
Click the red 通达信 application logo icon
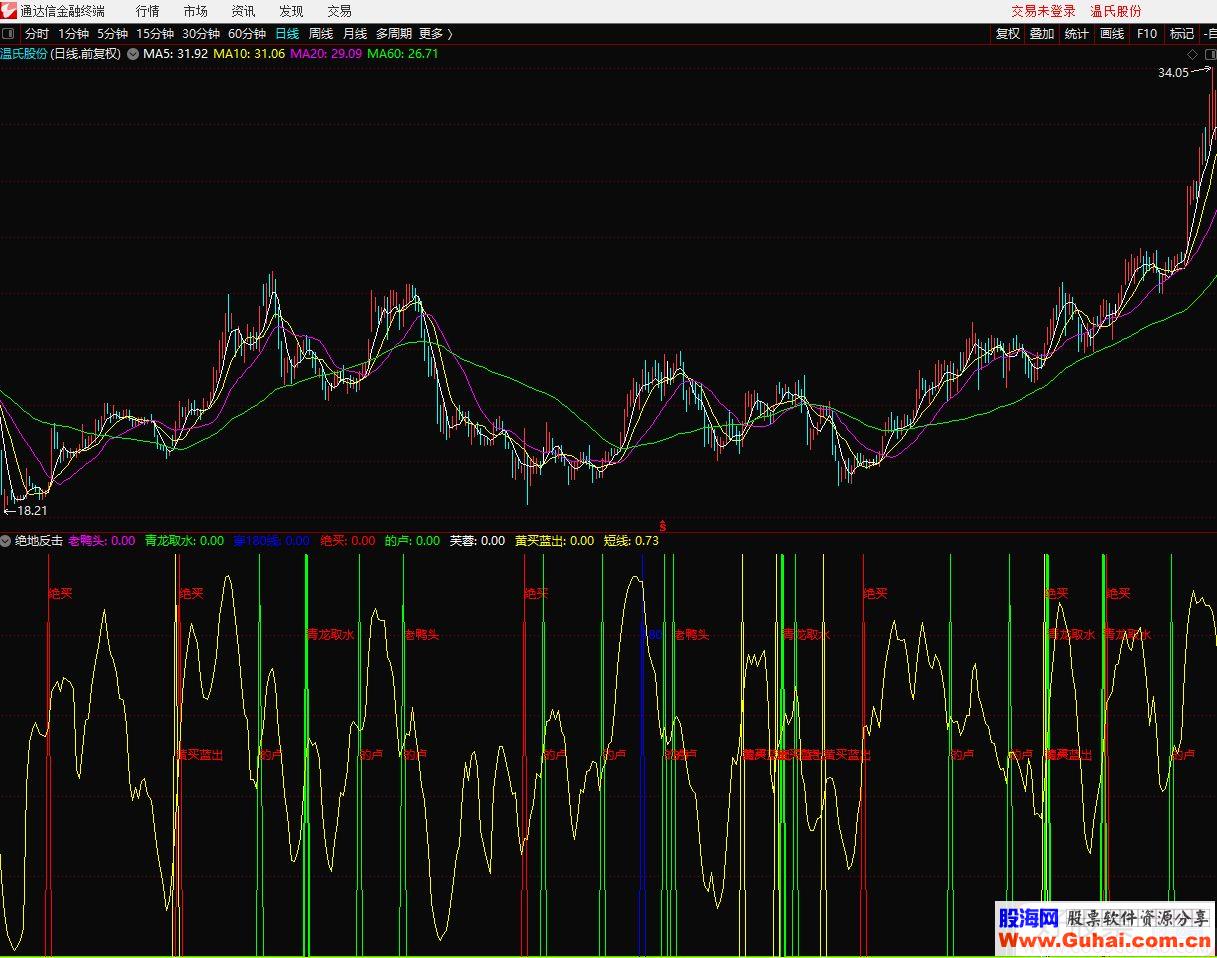(x=9, y=11)
